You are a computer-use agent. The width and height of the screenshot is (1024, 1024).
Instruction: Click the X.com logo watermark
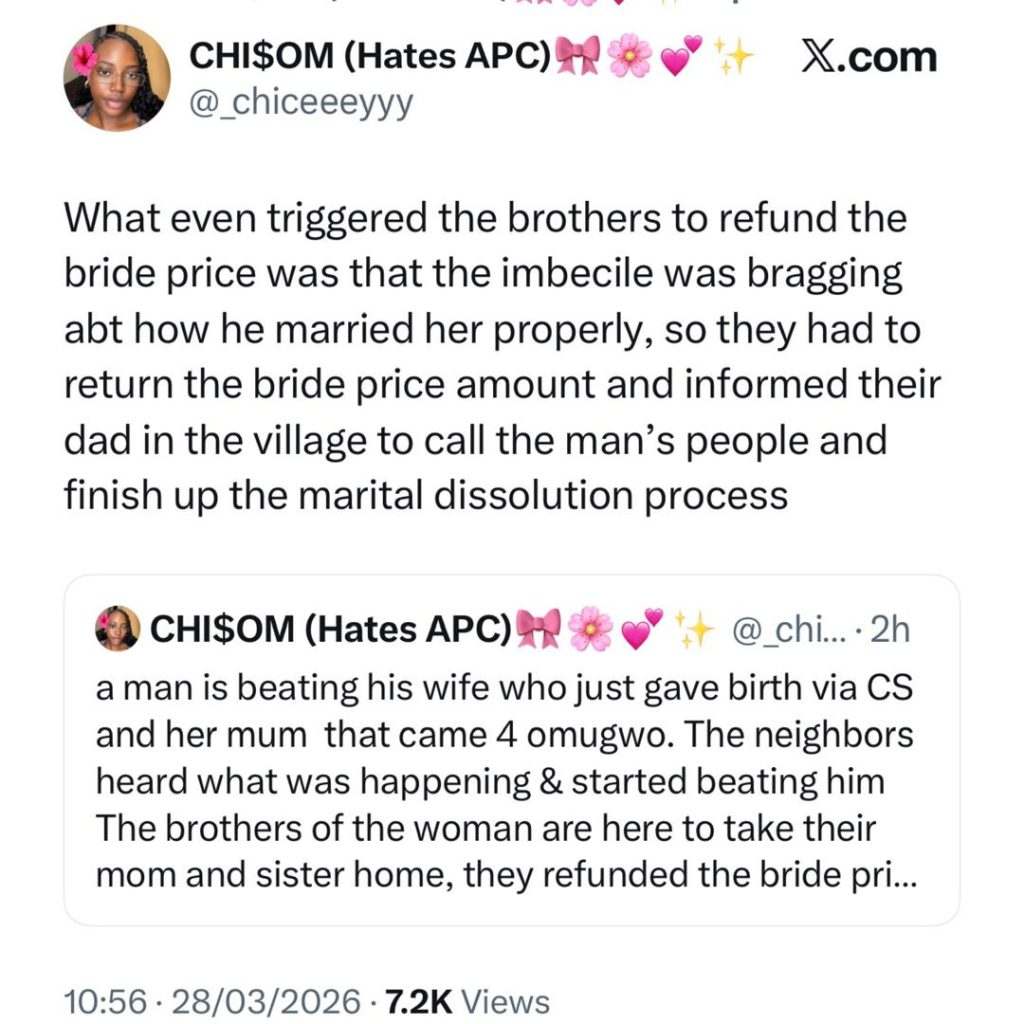click(x=868, y=57)
